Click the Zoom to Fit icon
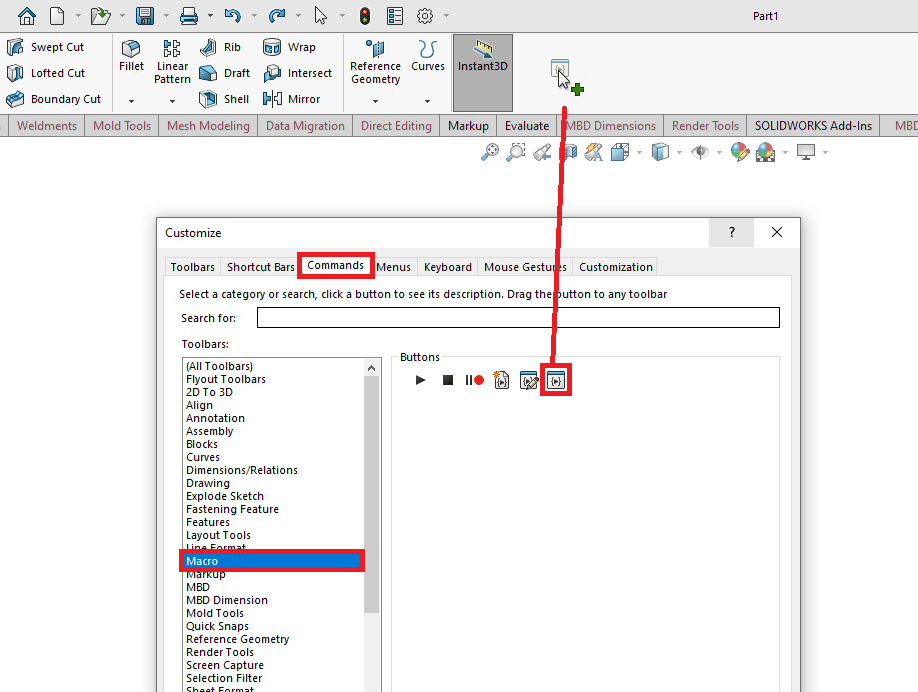 point(490,151)
